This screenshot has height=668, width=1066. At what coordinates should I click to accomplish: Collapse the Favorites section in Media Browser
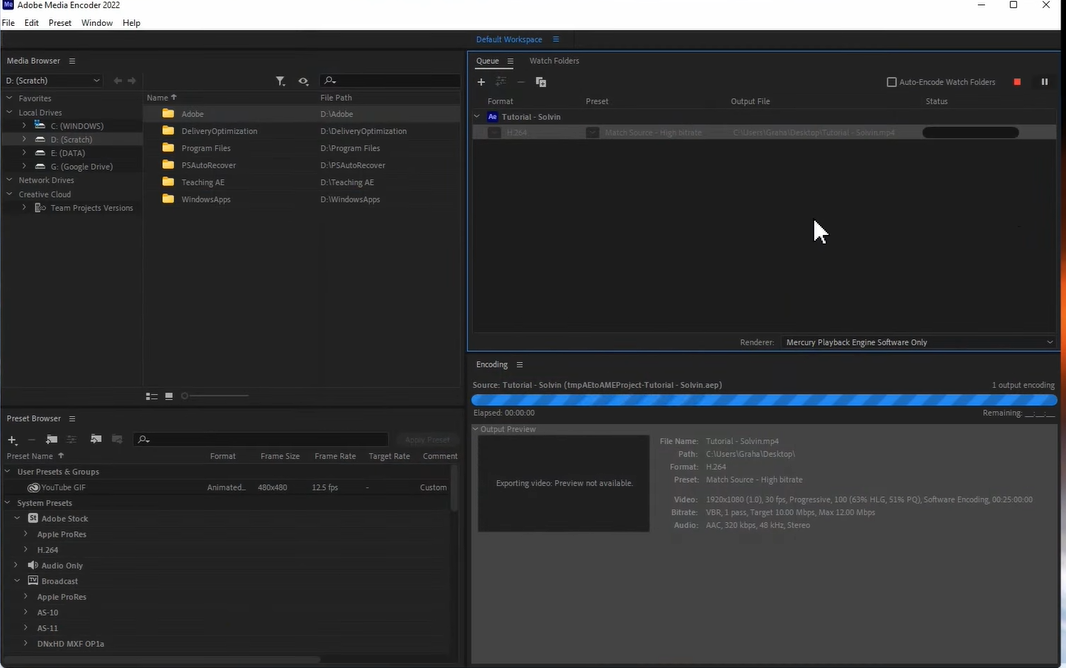10,98
